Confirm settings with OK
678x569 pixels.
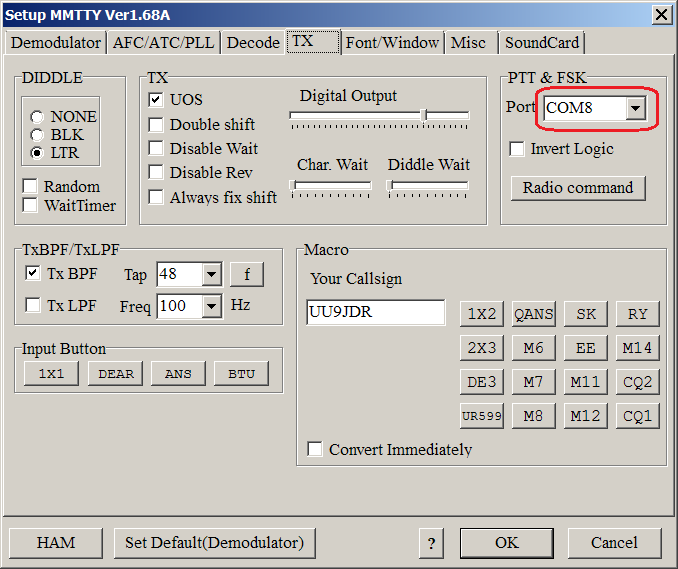point(507,543)
